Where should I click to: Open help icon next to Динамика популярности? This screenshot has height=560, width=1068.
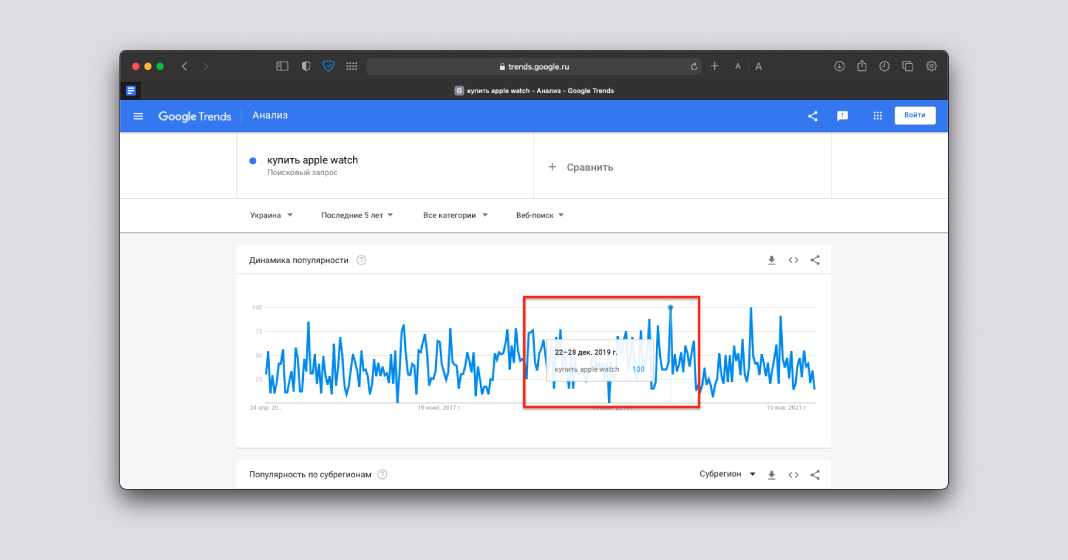tap(361, 260)
